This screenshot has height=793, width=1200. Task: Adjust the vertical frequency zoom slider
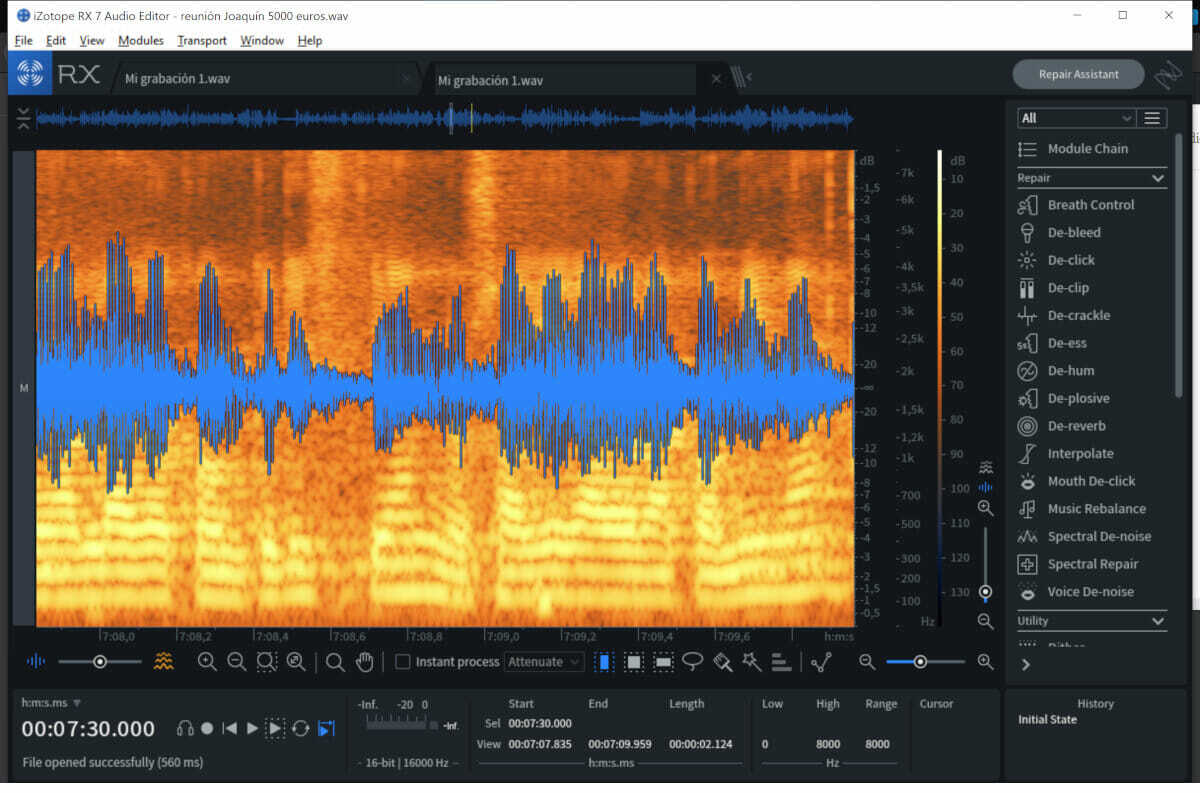pos(986,565)
